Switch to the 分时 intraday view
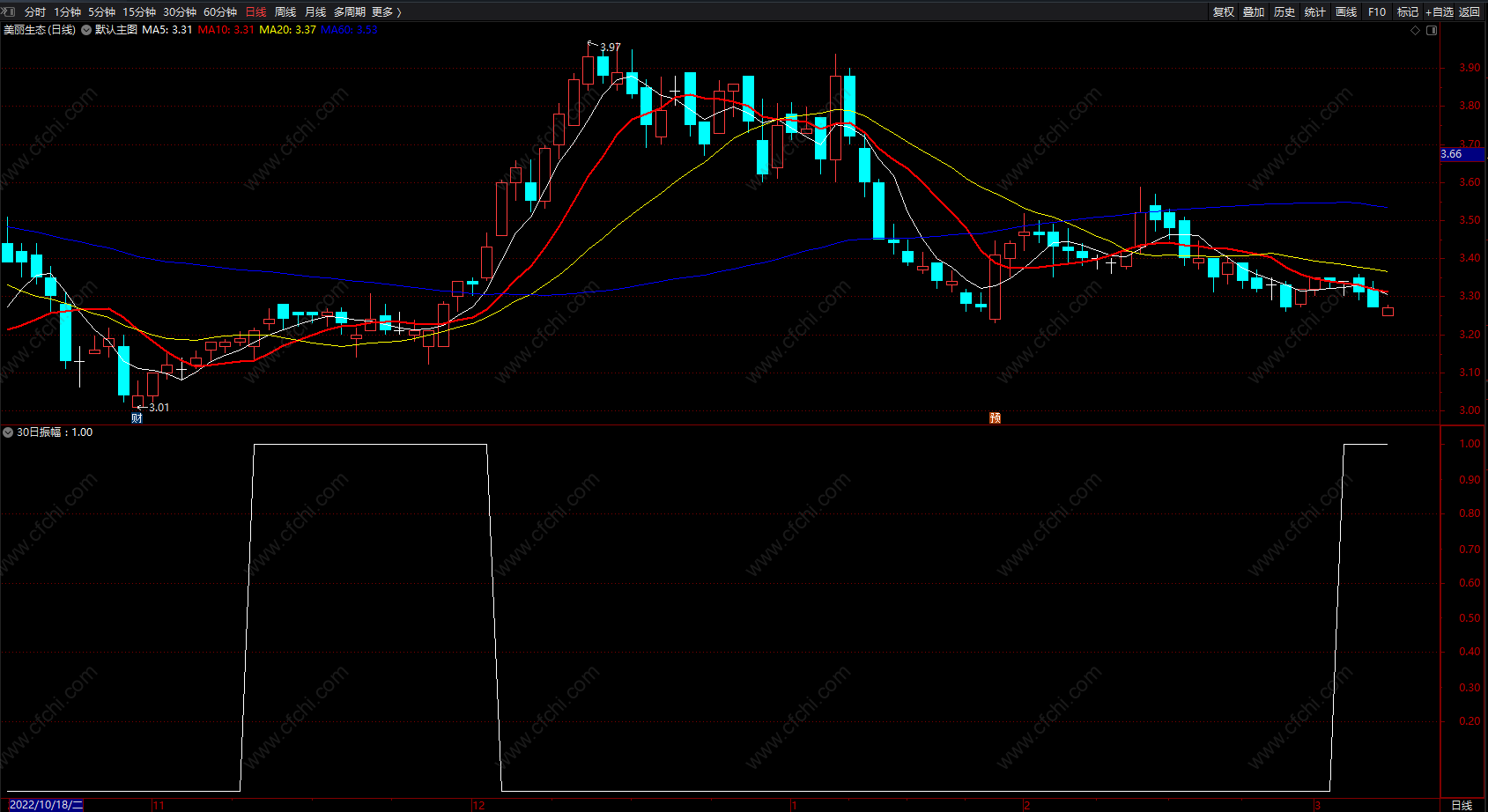Image resolution: width=1488 pixels, height=812 pixels. click(35, 11)
